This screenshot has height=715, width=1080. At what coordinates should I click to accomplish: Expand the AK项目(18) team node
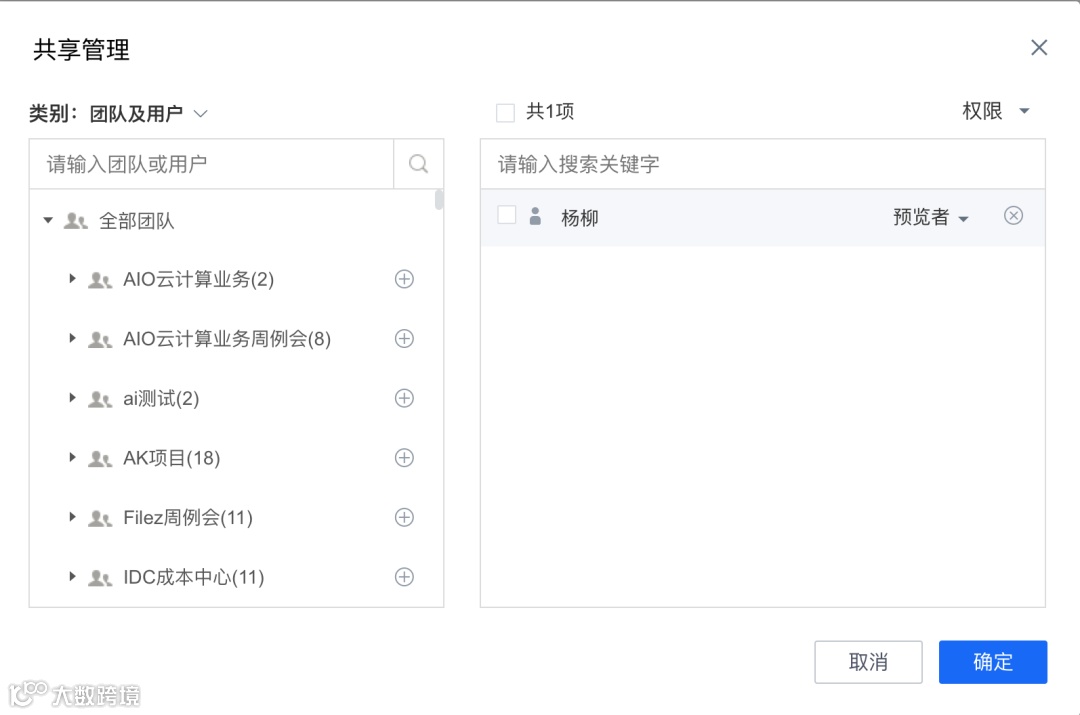pos(72,458)
